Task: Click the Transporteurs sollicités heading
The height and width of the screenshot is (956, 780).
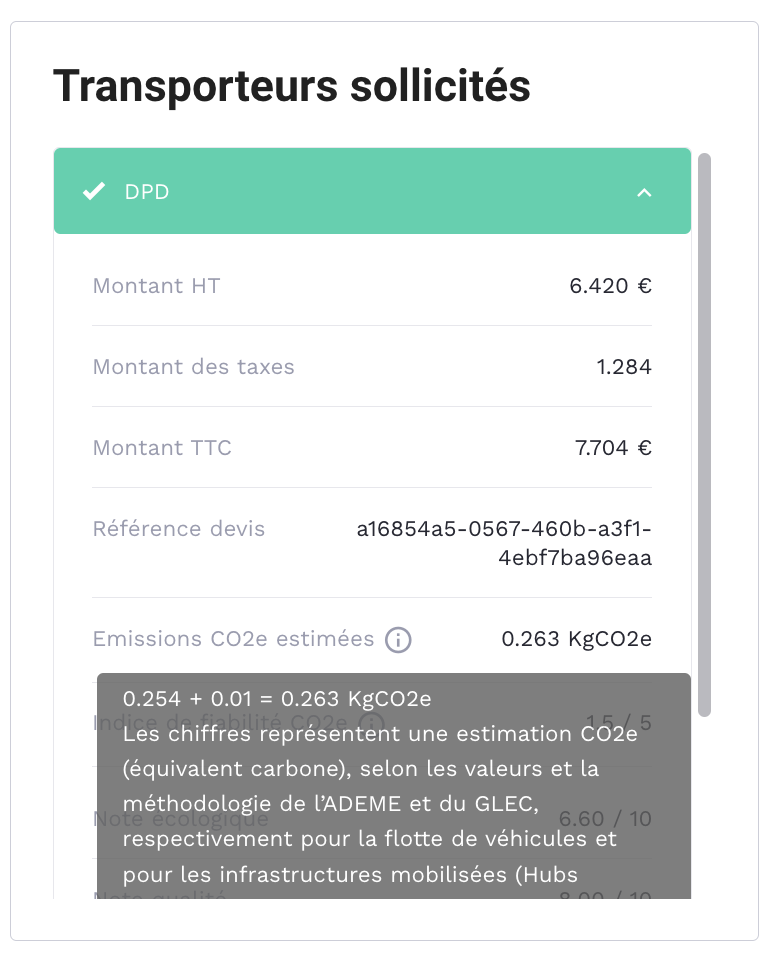Action: [291, 87]
